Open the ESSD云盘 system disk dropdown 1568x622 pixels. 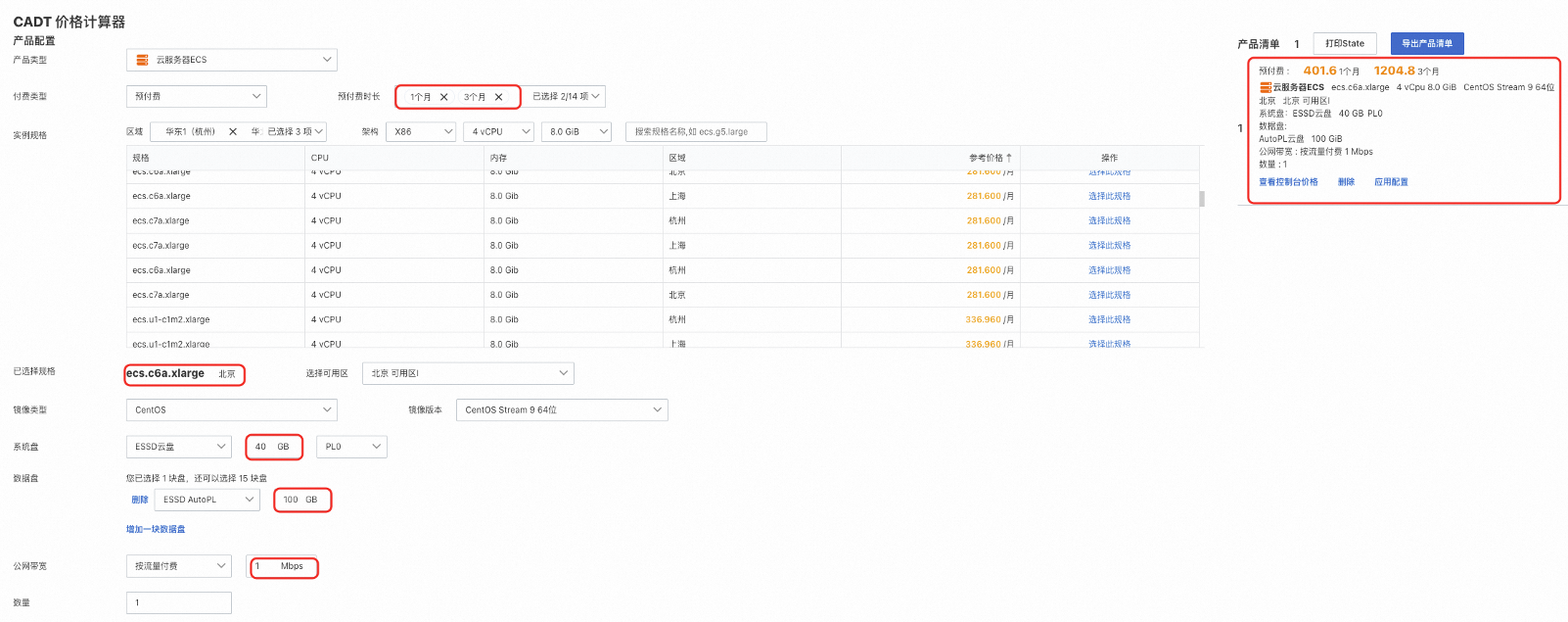coord(179,447)
